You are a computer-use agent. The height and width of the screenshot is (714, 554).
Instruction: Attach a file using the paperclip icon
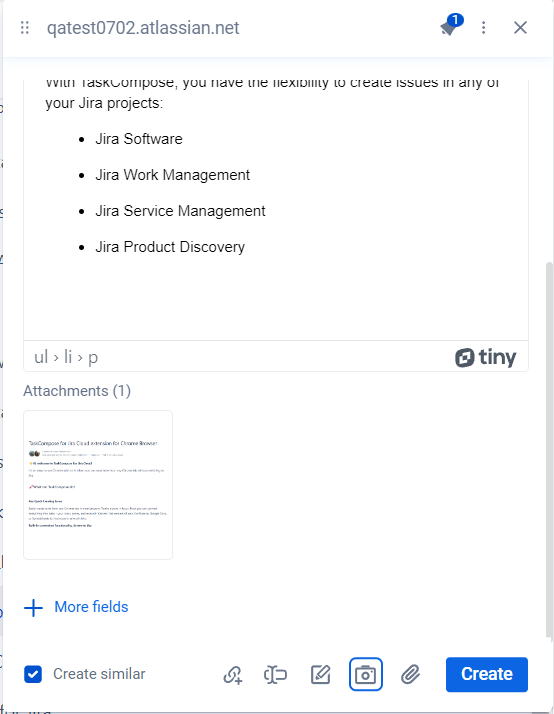pos(410,674)
